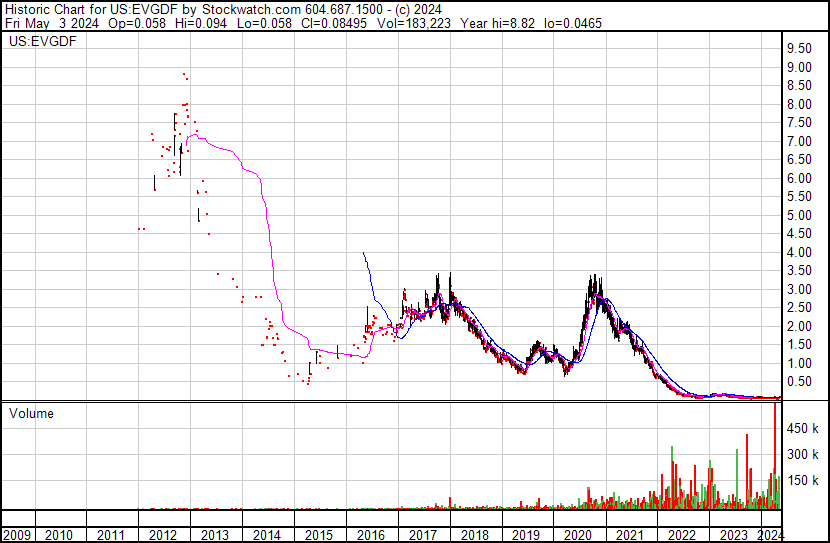Click the 9.50 price axis label
The image size is (830, 543).
798,49
